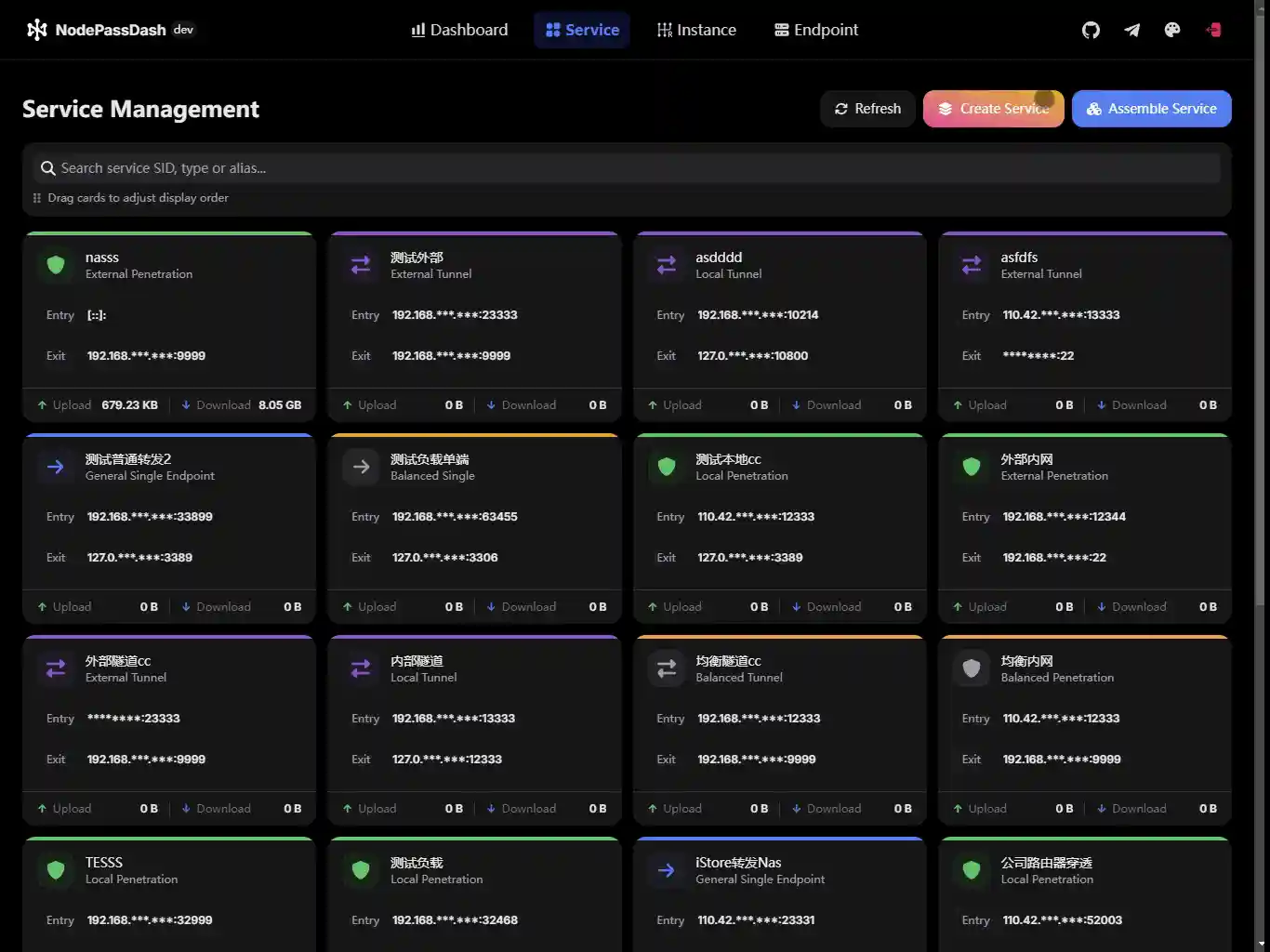Click the blue arrow icon on 测试普通转发2 card
Image resolution: width=1270 pixels, height=952 pixels.
click(x=56, y=467)
